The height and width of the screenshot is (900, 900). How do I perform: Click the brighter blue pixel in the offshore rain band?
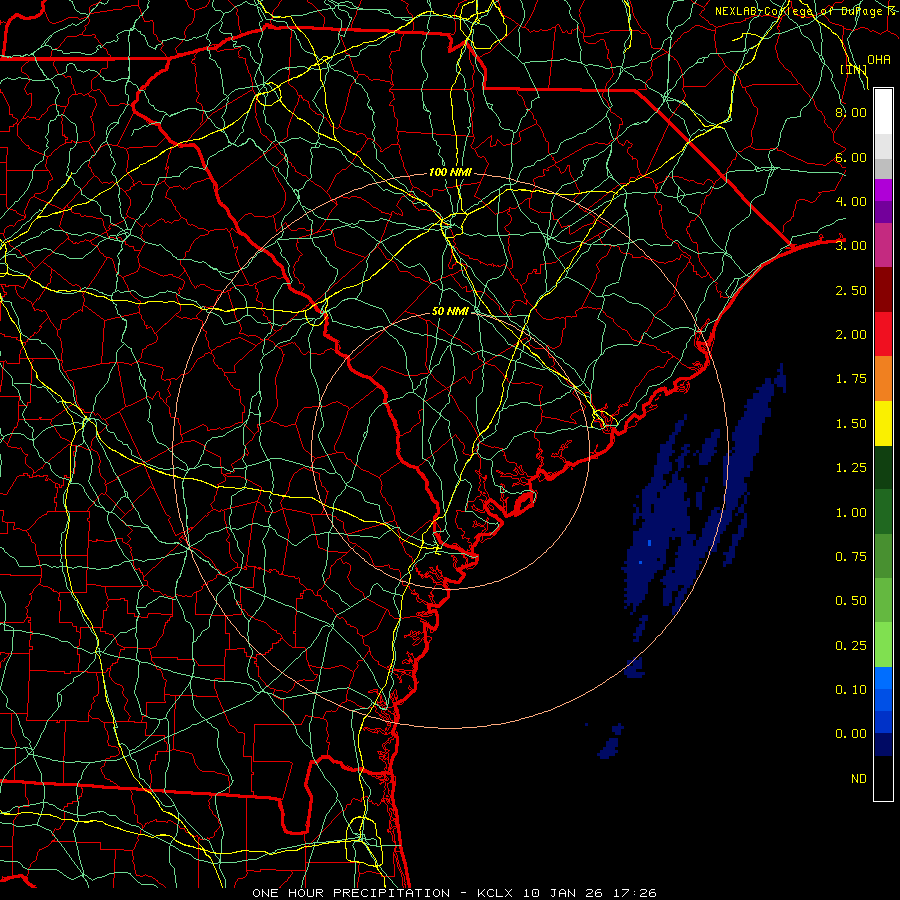[649, 543]
